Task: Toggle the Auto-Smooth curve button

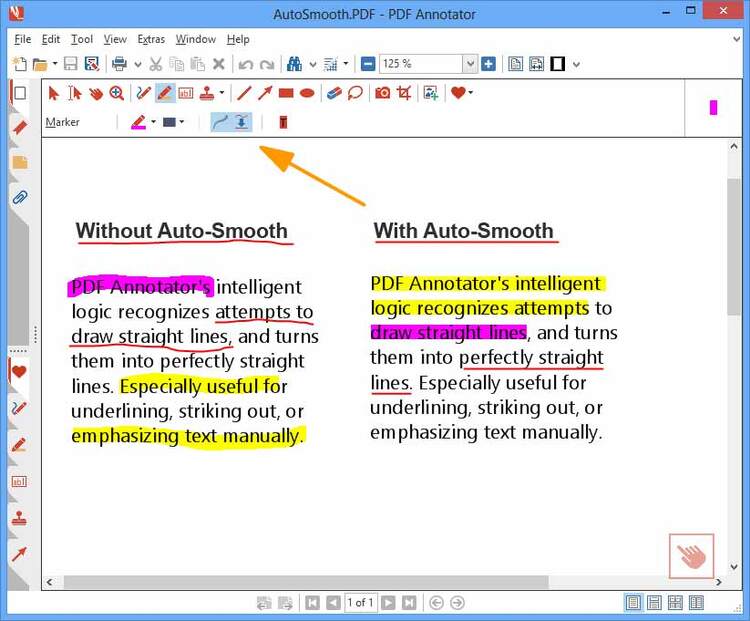Action: [x=221, y=122]
